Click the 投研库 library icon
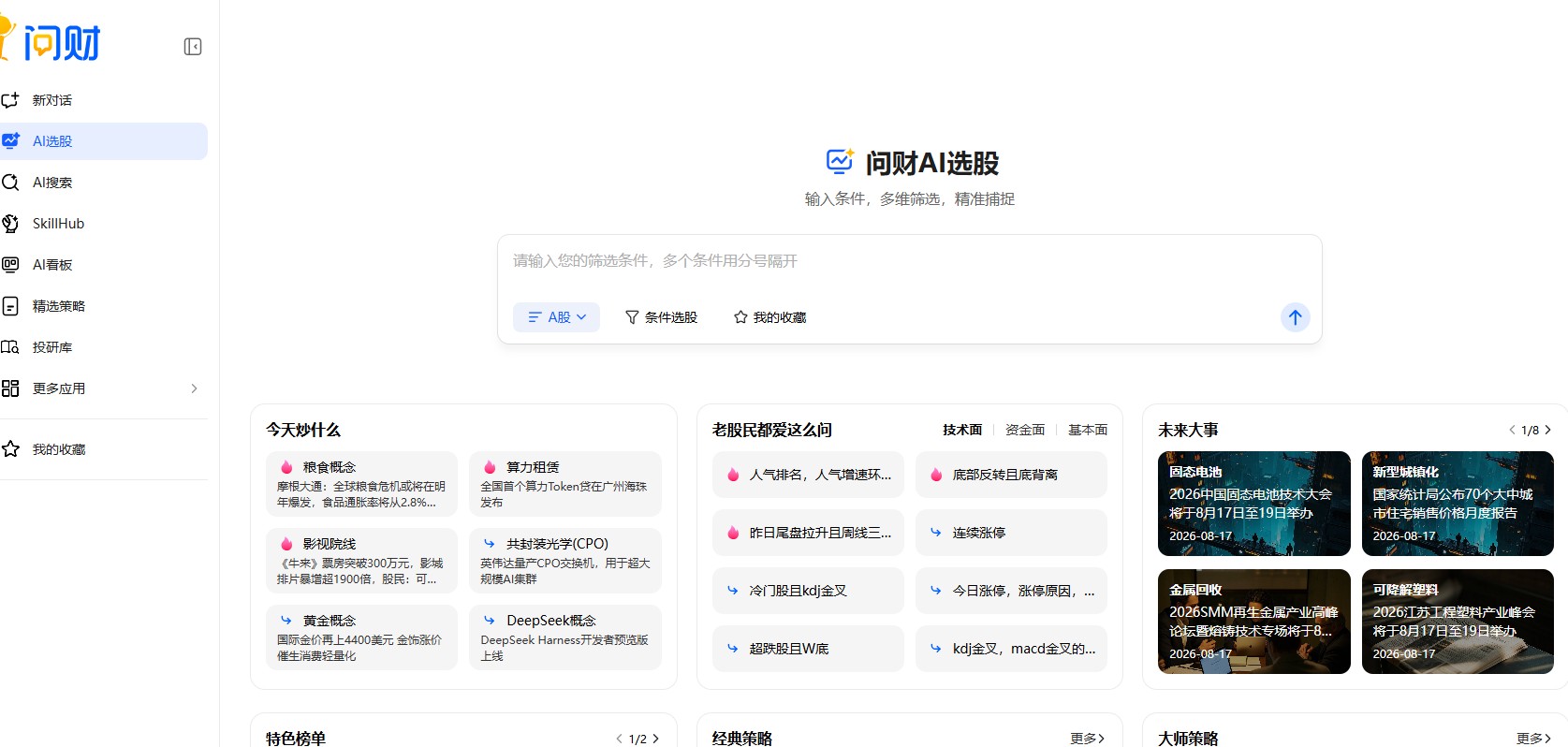The image size is (1568, 747). click(10, 347)
